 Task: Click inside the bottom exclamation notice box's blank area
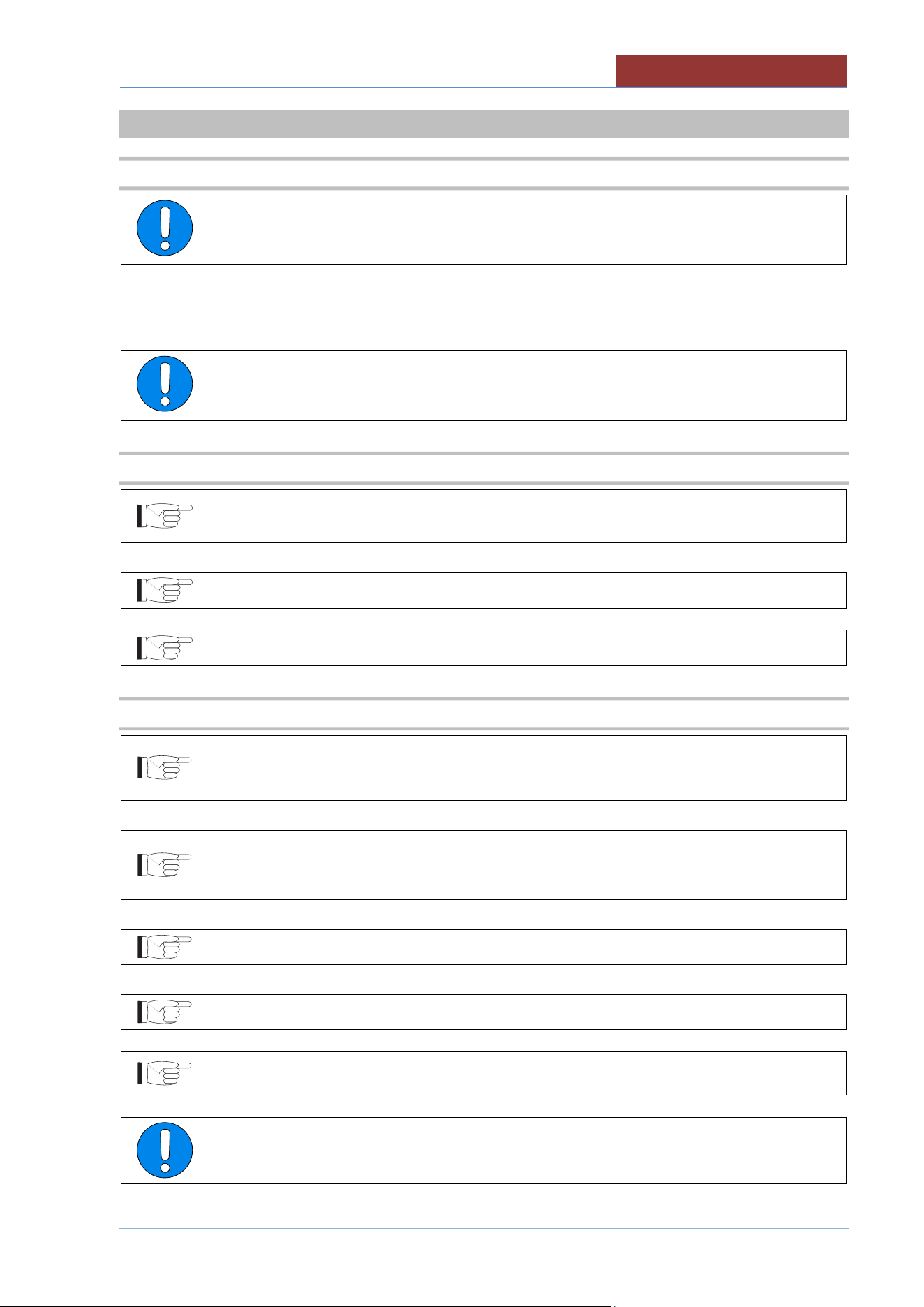(516, 1150)
